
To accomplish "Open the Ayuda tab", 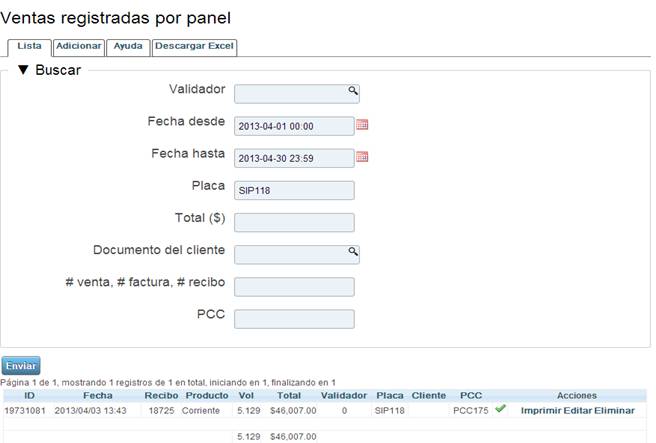I will pyautogui.click(x=128, y=46).
